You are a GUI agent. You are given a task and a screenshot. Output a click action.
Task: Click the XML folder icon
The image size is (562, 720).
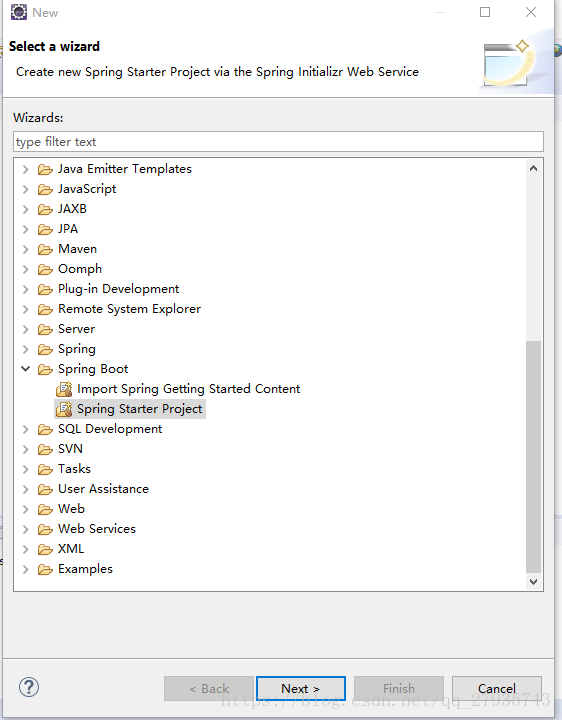pos(45,550)
